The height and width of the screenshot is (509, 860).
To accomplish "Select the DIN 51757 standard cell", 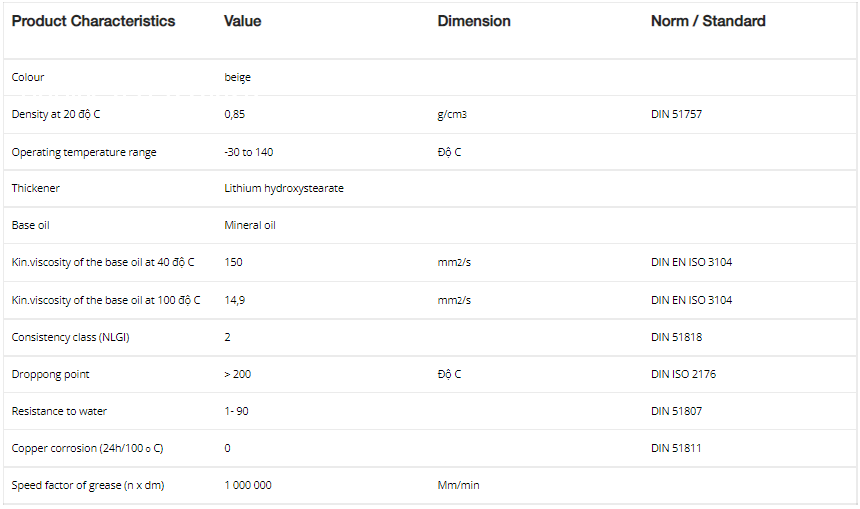I will 676,114.
